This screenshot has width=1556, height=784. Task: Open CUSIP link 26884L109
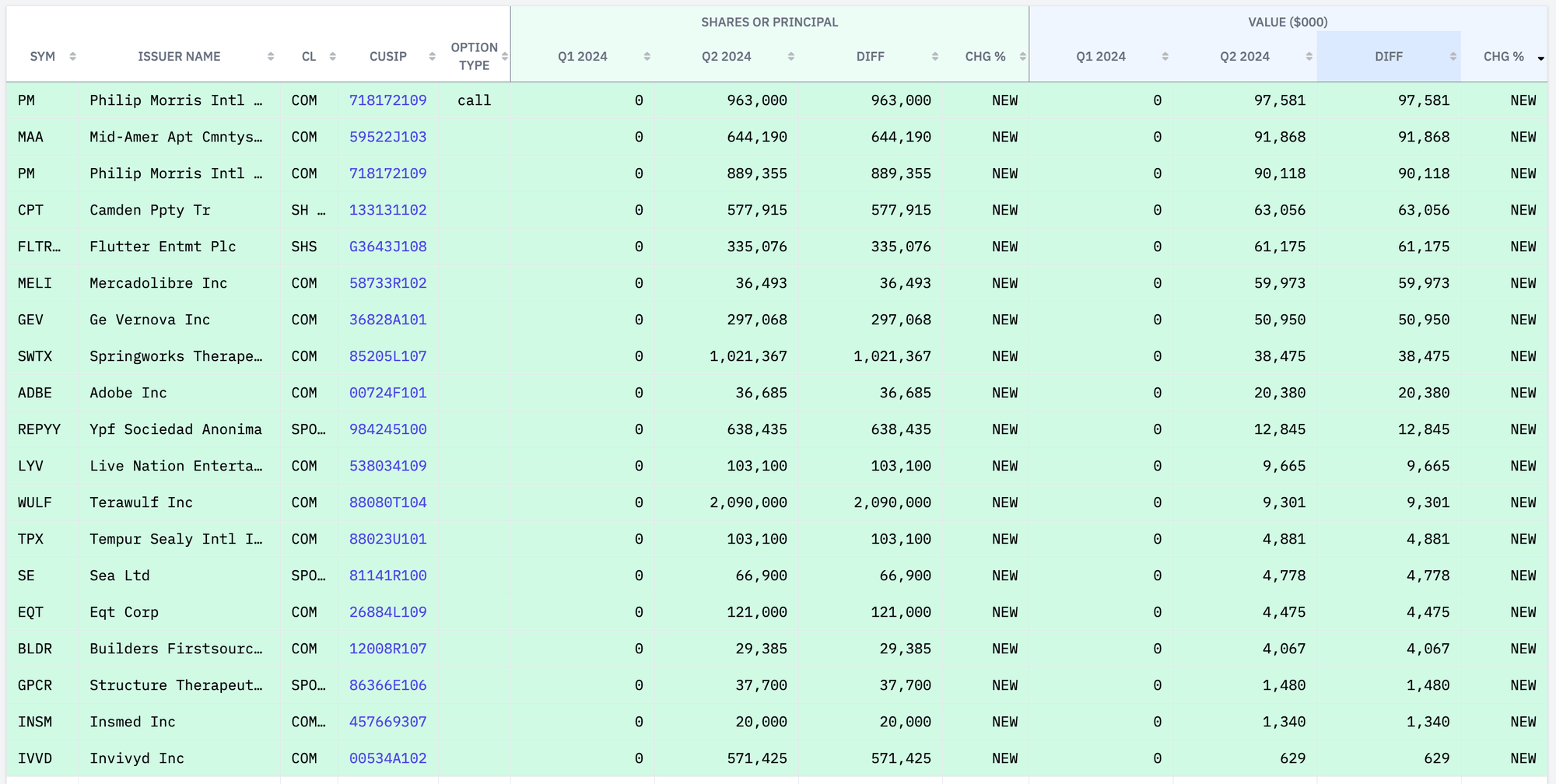(x=387, y=612)
